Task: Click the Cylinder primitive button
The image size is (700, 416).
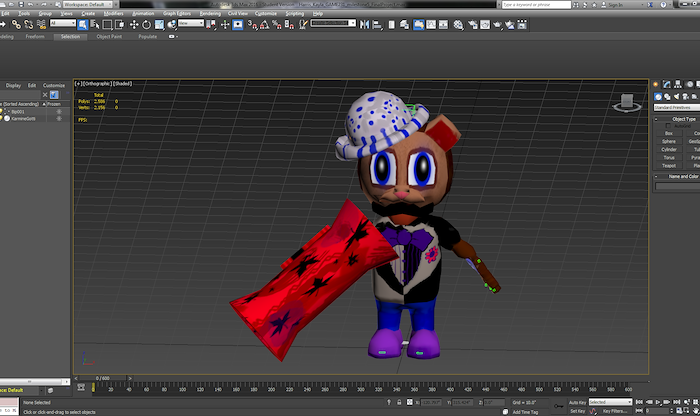Action: 669,150
